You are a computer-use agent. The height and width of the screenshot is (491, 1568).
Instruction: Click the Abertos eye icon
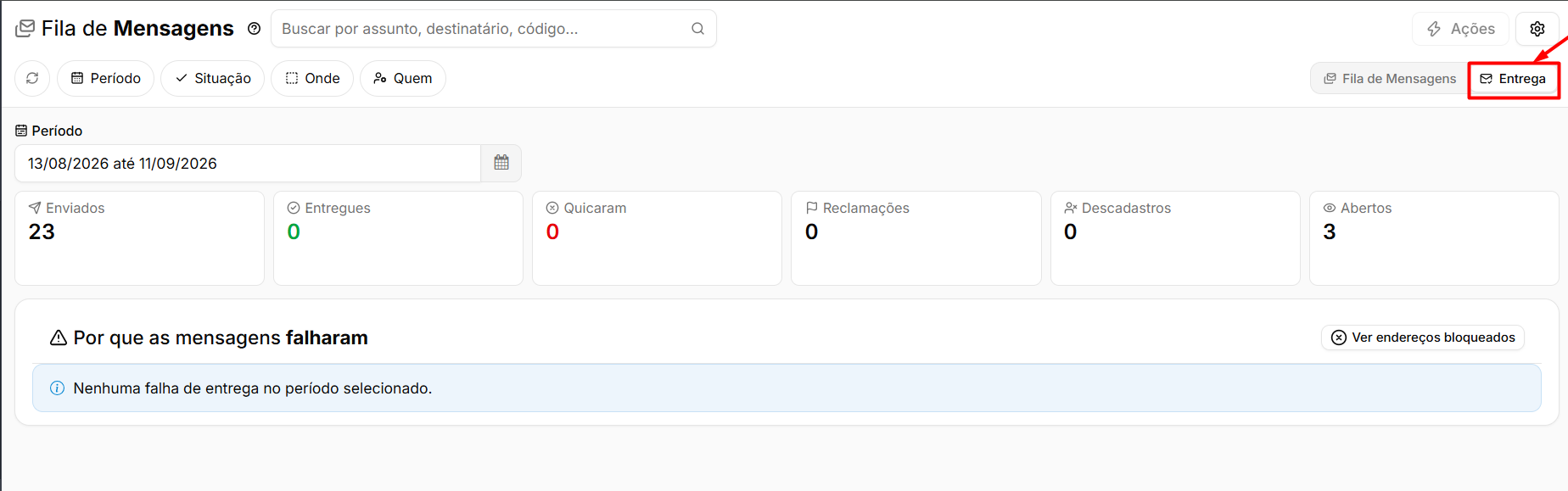pyautogui.click(x=1330, y=208)
